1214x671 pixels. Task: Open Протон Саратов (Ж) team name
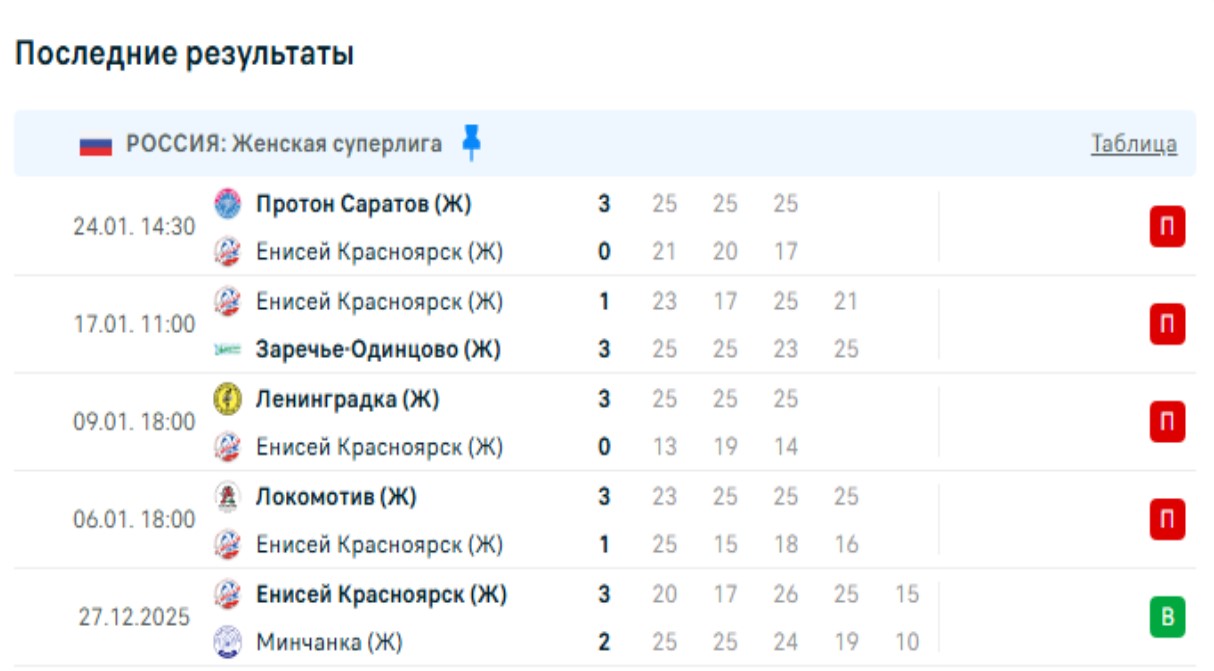point(363,204)
